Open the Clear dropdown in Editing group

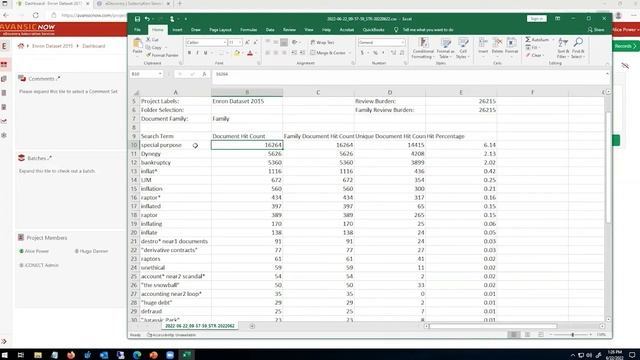point(534,55)
